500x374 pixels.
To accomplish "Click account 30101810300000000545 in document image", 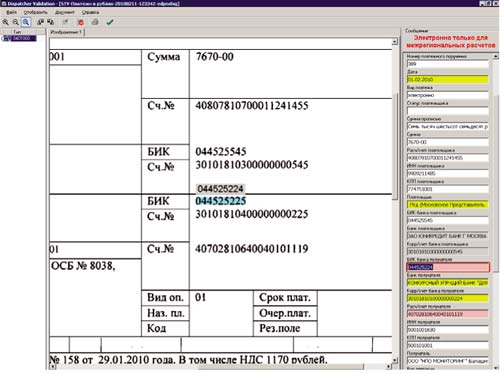I will click(x=252, y=165).
